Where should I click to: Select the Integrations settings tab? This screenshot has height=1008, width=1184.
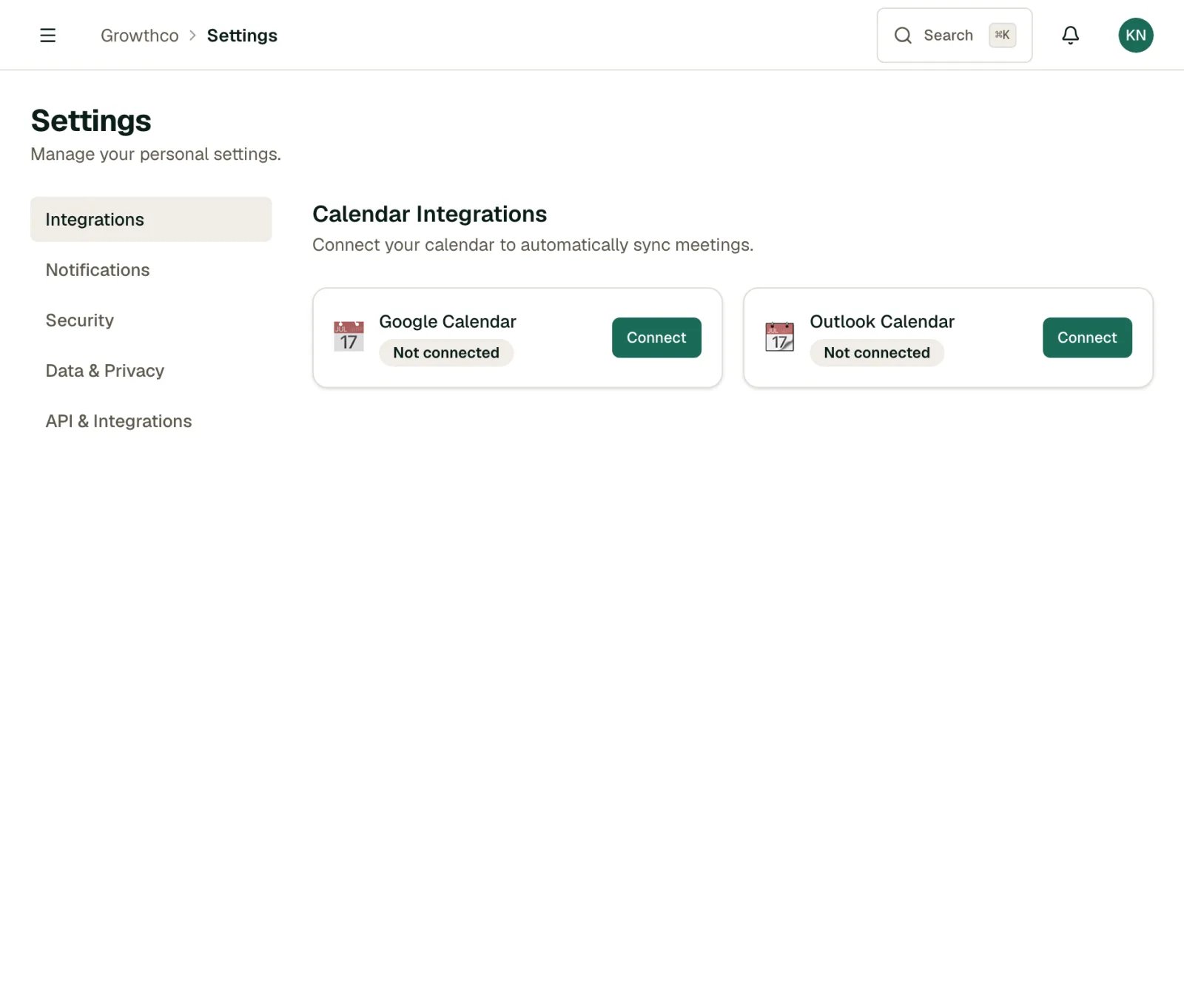151,219
